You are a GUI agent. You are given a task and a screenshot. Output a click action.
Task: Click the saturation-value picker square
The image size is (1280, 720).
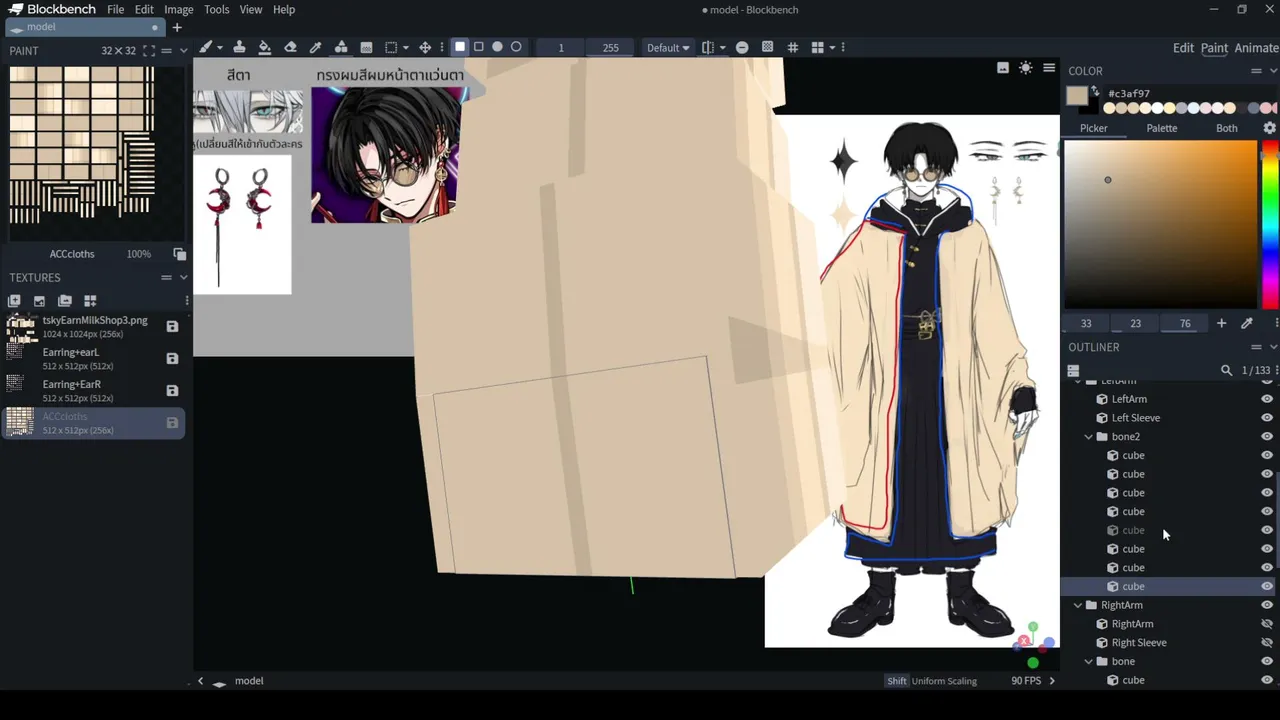1160,224
